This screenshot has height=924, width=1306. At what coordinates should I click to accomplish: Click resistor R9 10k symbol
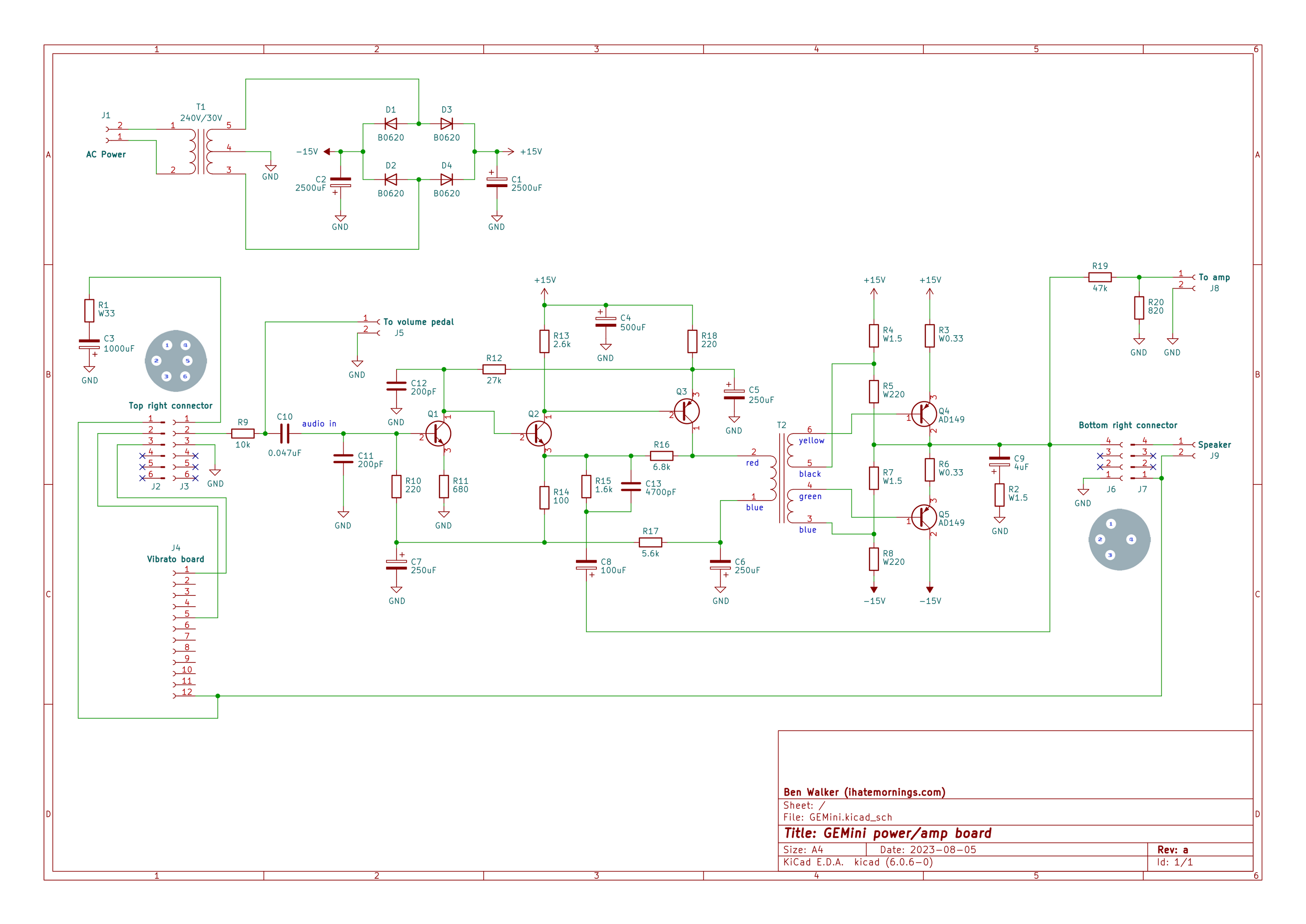(x=243, y=433)
